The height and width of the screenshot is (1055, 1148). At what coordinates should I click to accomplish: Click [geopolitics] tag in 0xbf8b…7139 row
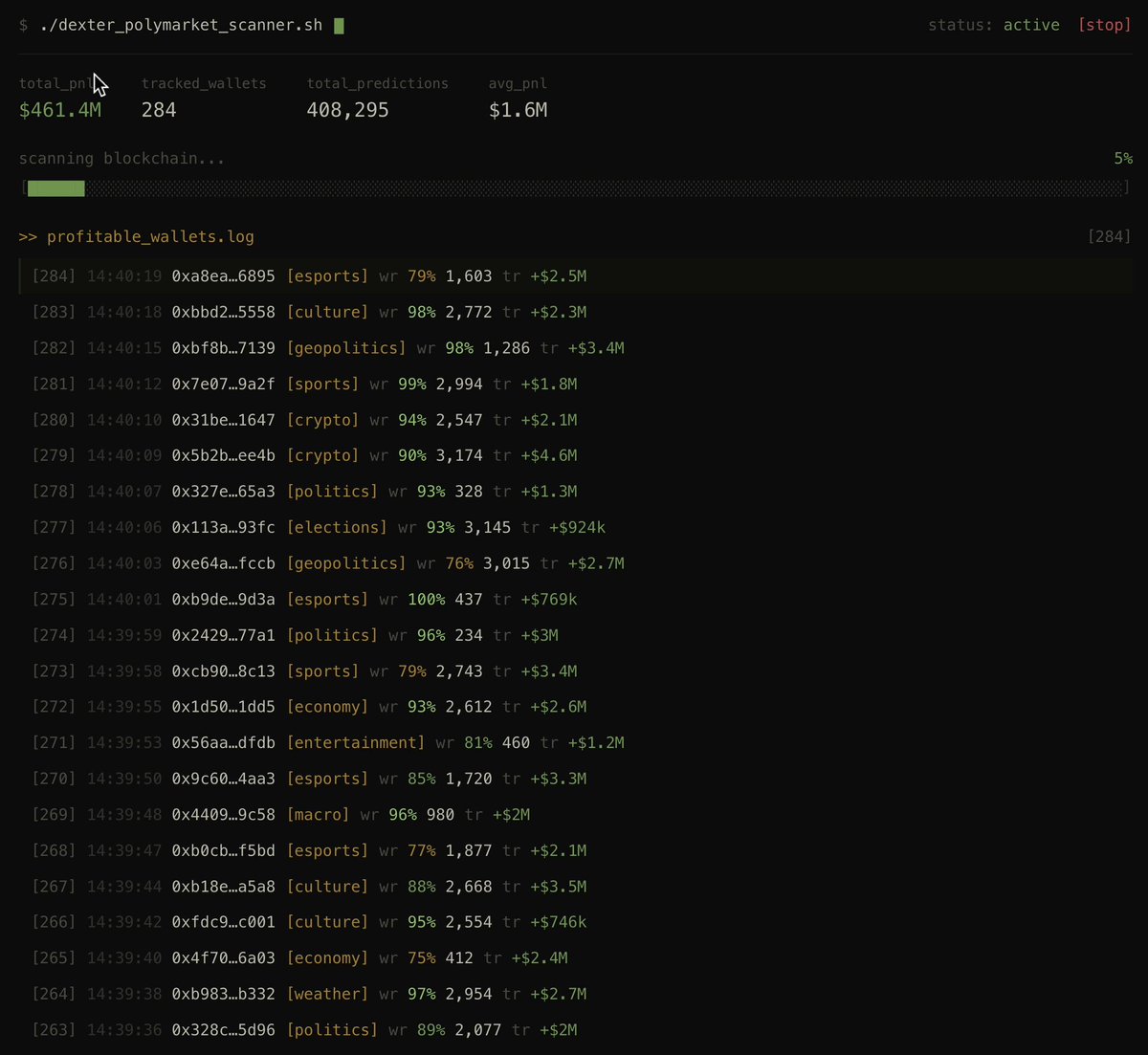(x=346, y=348)
